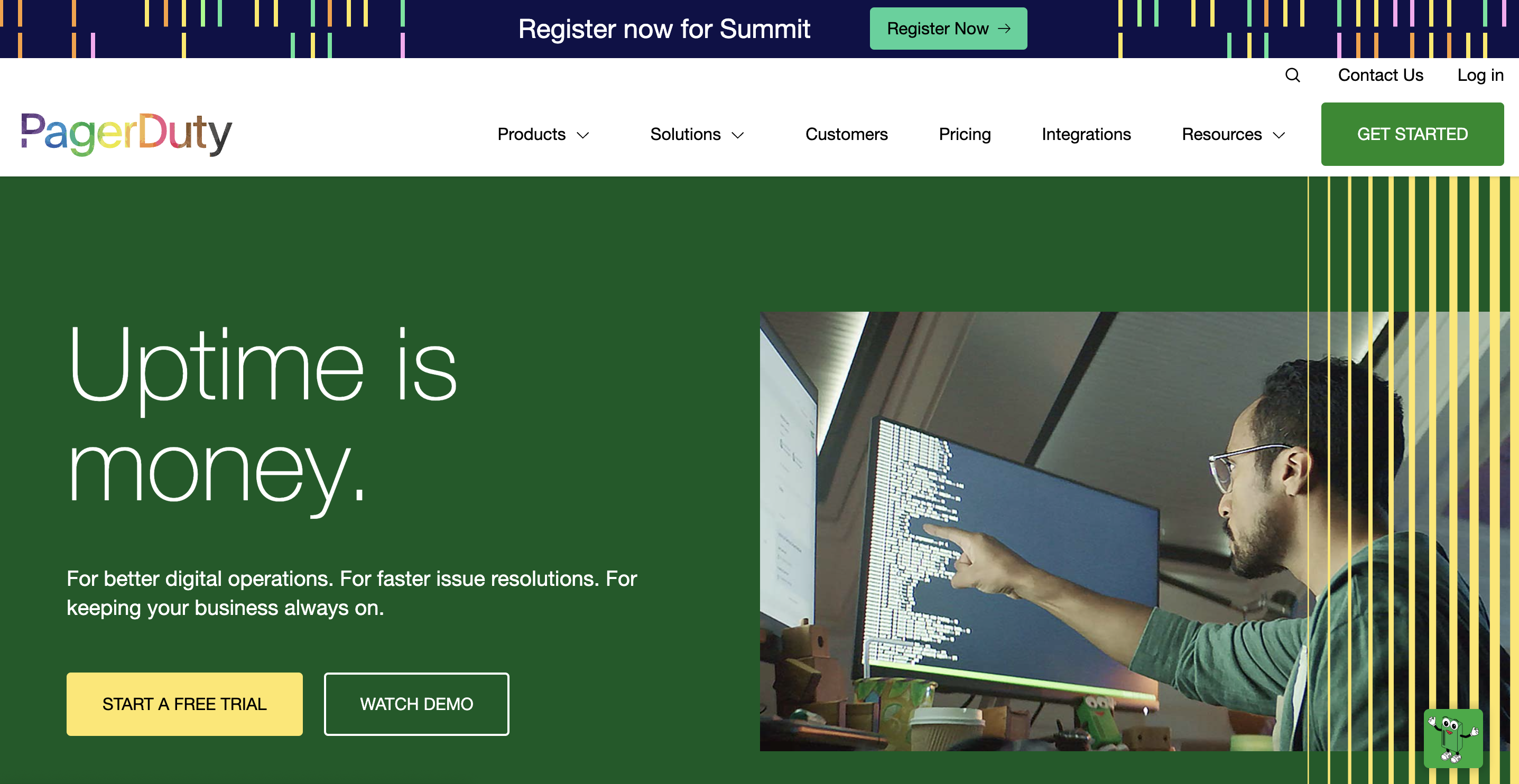Open the Contact Us link
Image resolution: width=1519 pixels, height=784 pixels.
coord(1381,75)
